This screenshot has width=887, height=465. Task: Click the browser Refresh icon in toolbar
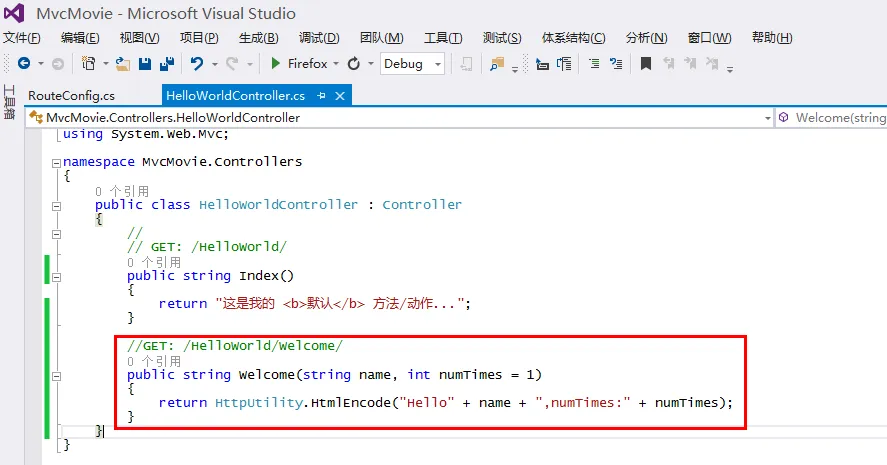coord(354,63)
